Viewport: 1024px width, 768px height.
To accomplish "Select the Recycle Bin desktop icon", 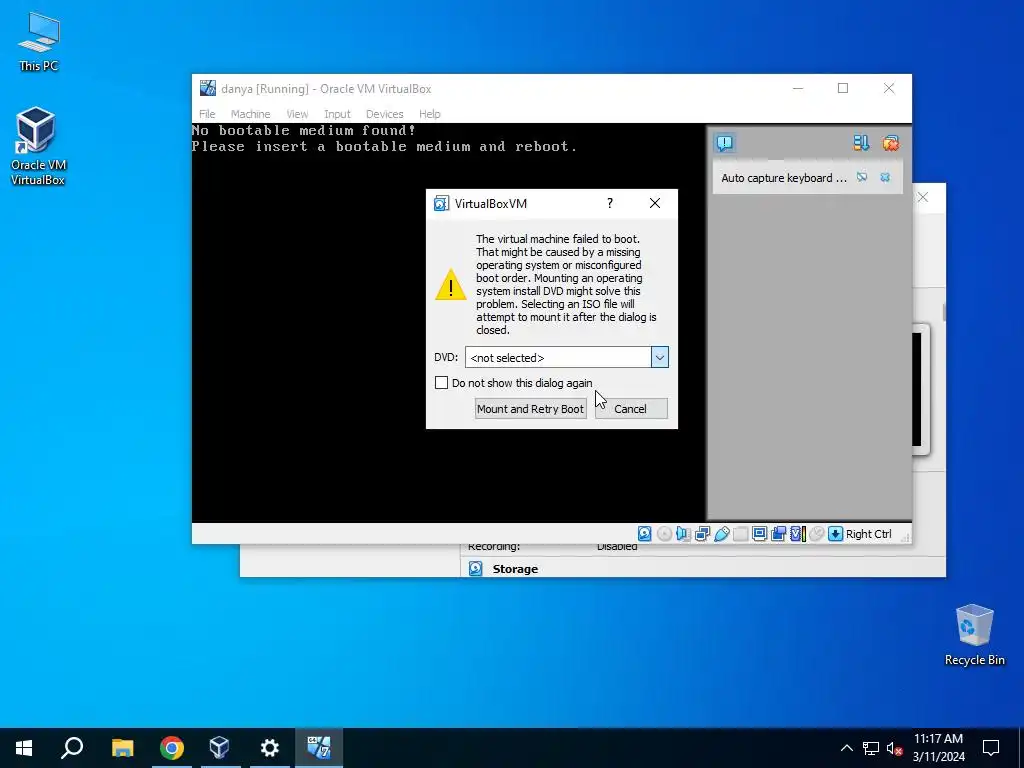I will click(974, 635).
